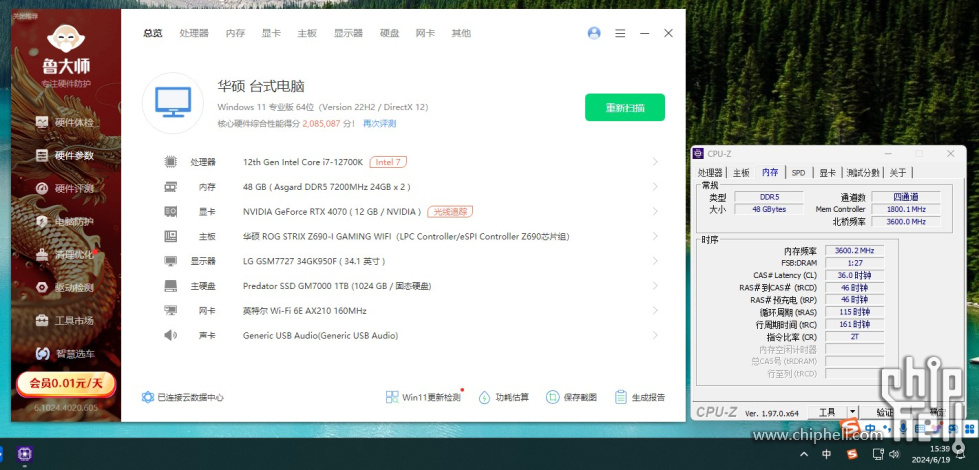
Task: Expand the 显示器 LG row chevron
Action: [x=655, y=261]
